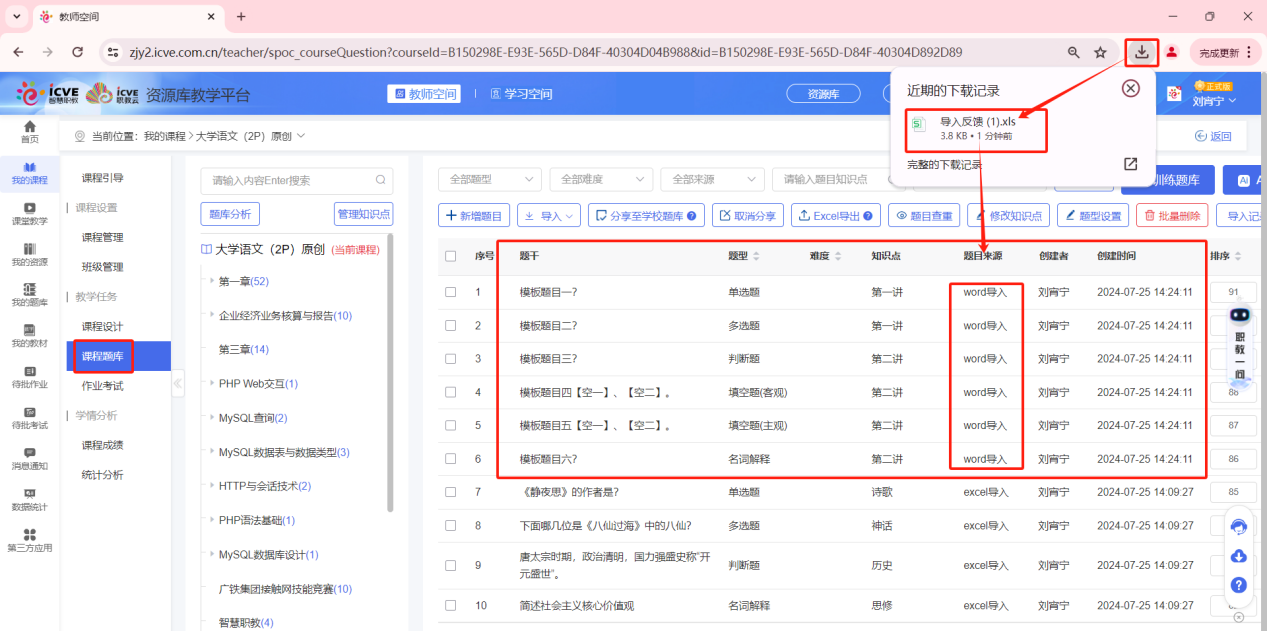Screen dimensions: 1267x631
Task: Toggle the select-all checkbox in table header
Action: [450, 256]
